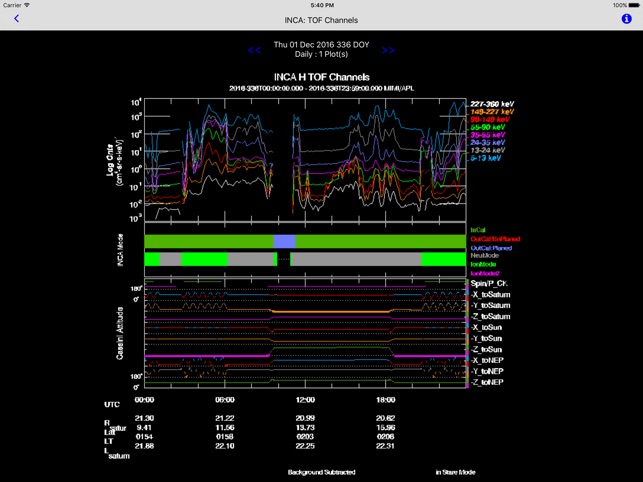This screenshot has height=482, width=643.
Task: Tap the INCA: TOF Channels title
Action: click(x=321, y=19)
